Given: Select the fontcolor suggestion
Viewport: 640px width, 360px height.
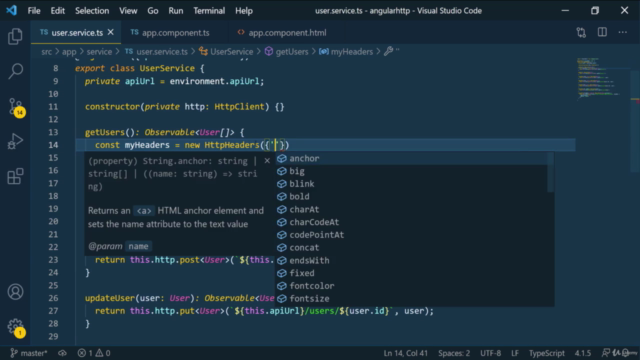Looking at the screenshot, I should pos(411,286).
